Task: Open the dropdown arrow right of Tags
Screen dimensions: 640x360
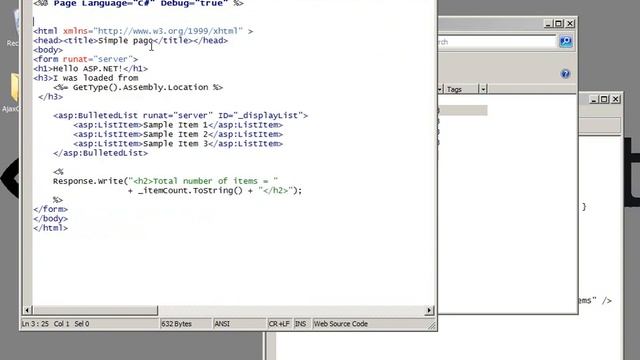Action: point(483,89)
